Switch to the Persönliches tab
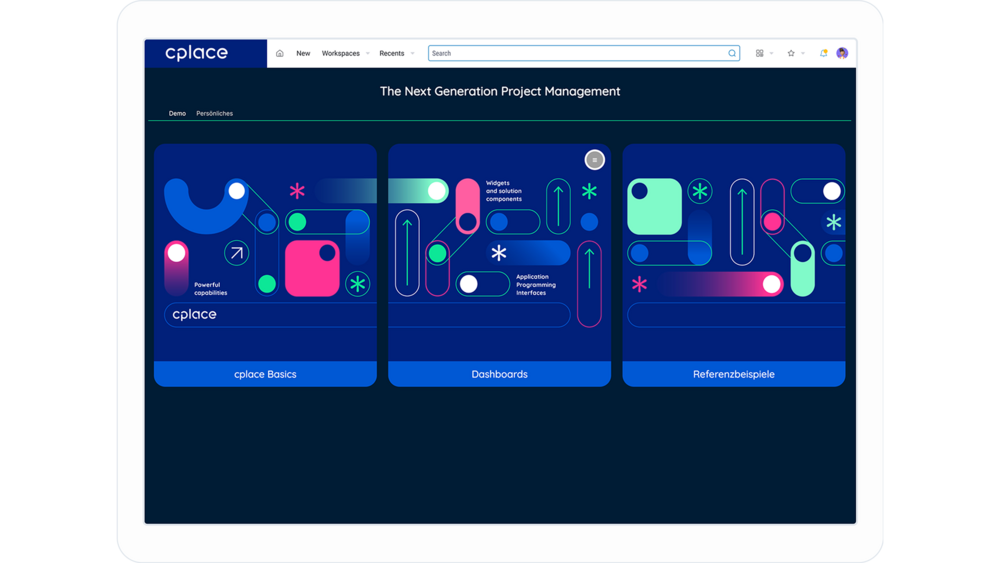 (x=214, y=114)
